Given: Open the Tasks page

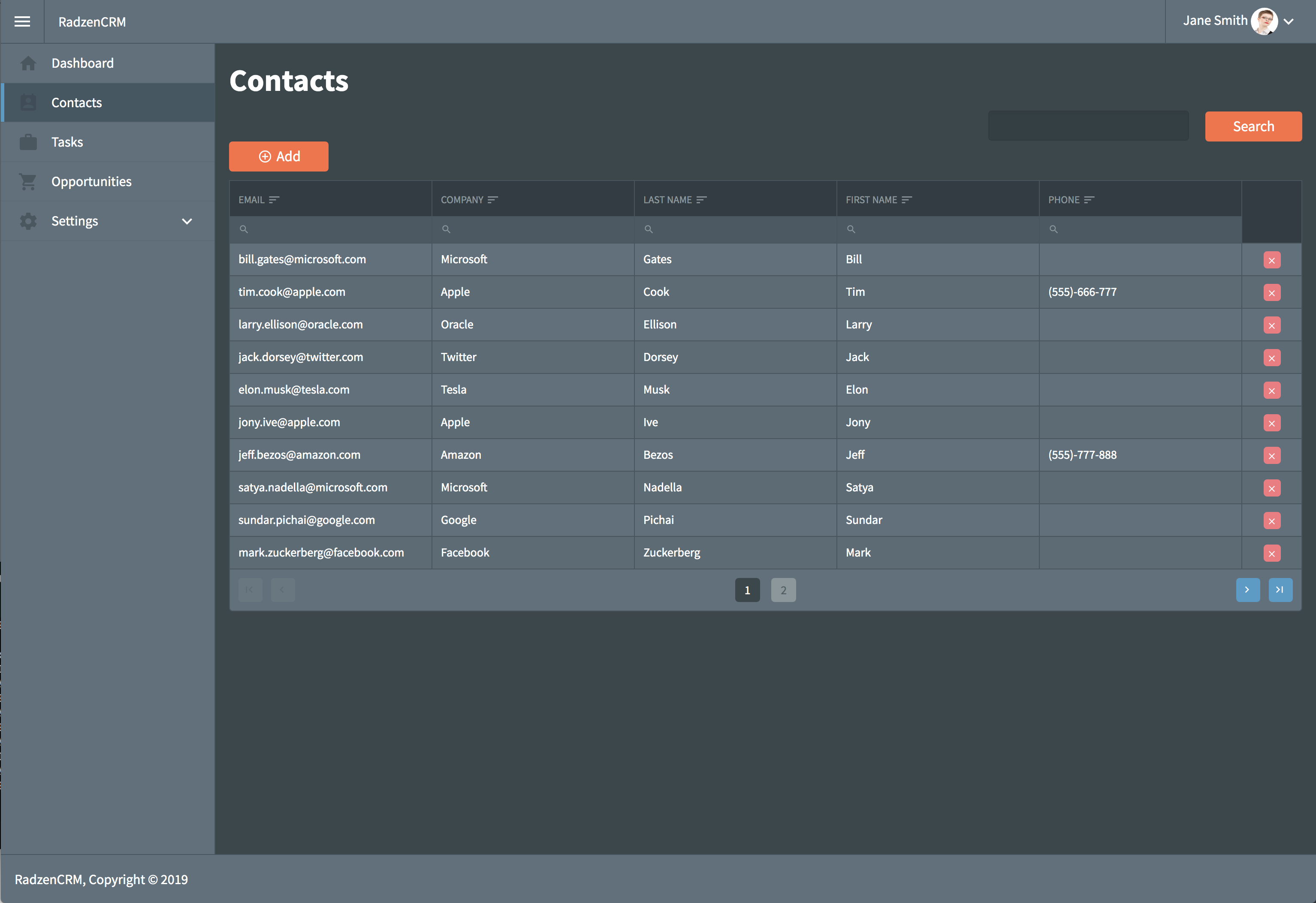Looking at the screenshot, I should tap(108, 142).
